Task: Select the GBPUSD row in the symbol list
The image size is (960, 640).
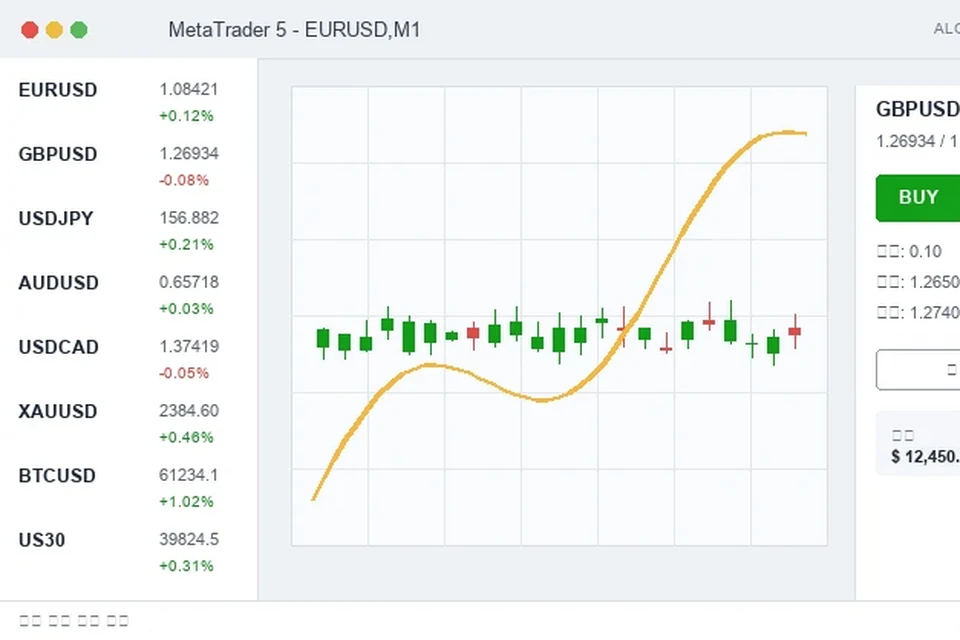Action: click(128, 167)
